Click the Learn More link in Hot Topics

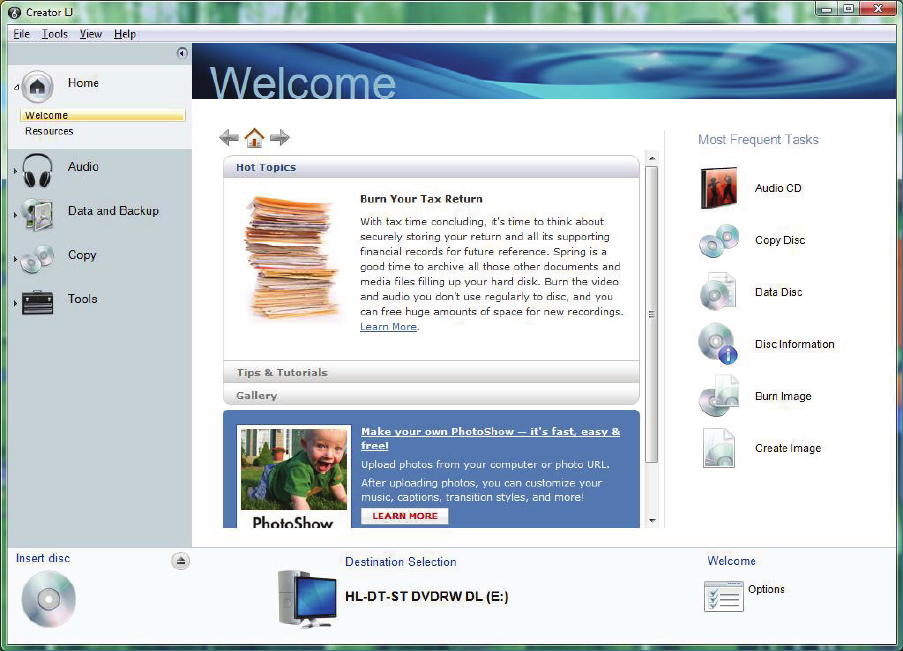(x=388, y=327)
